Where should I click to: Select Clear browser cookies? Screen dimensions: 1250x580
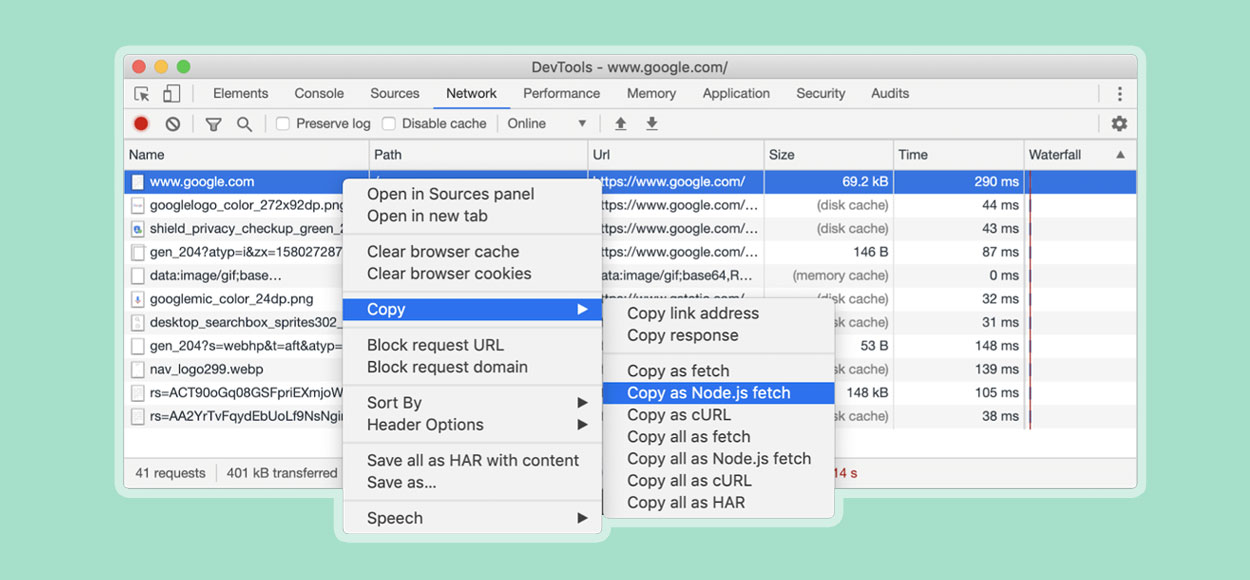[x=449, y=274]
